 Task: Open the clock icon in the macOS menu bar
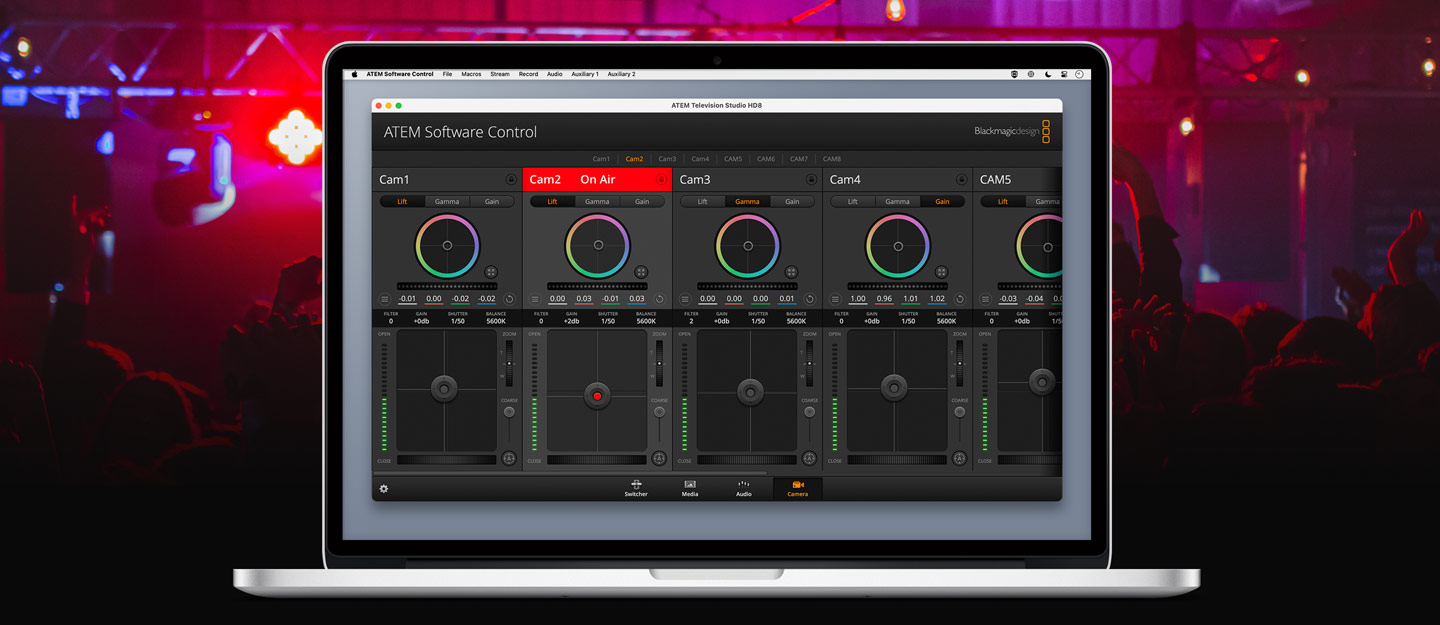(1080, 74)
